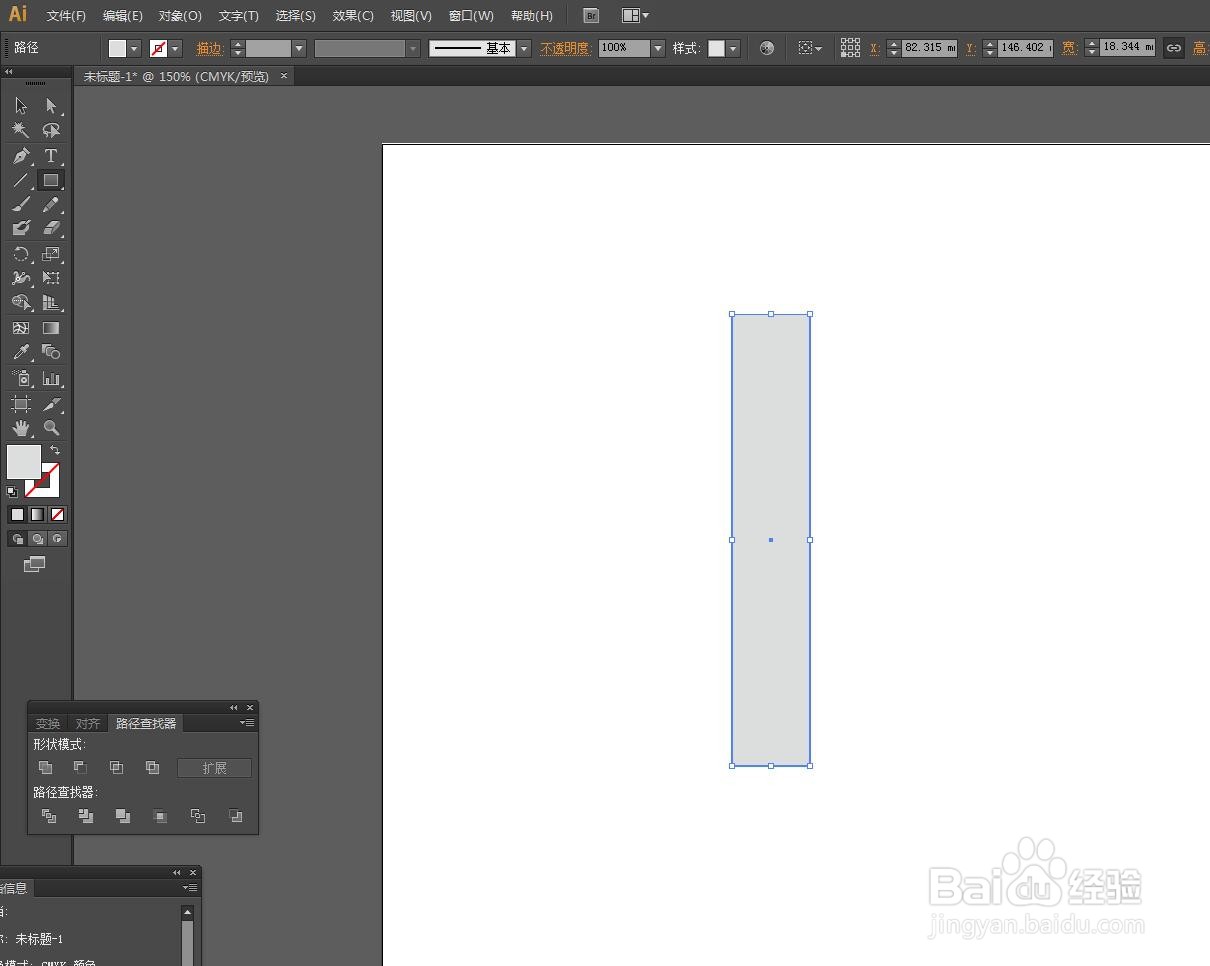This screenshot has width=1210, height=966.
Task: Select the Perspective Grid tool
Action: [51, 302]
